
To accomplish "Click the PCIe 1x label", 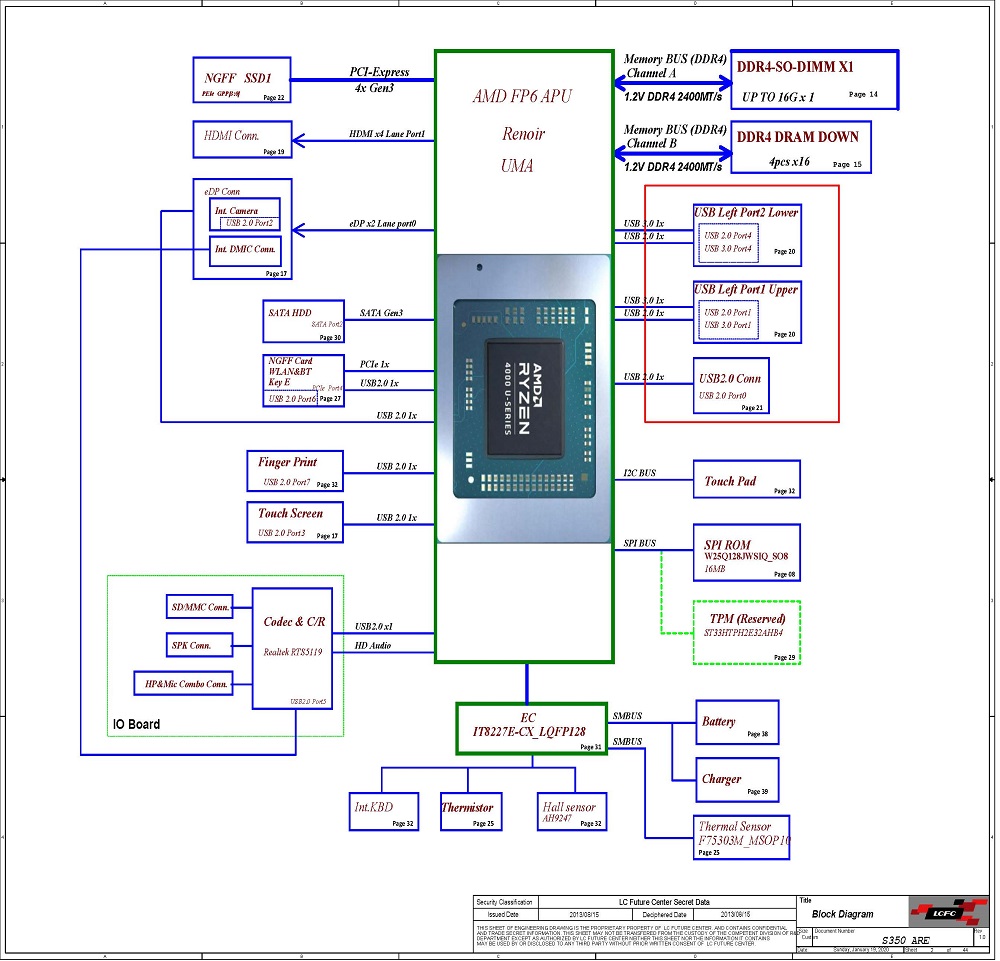I will click(374, 365).
